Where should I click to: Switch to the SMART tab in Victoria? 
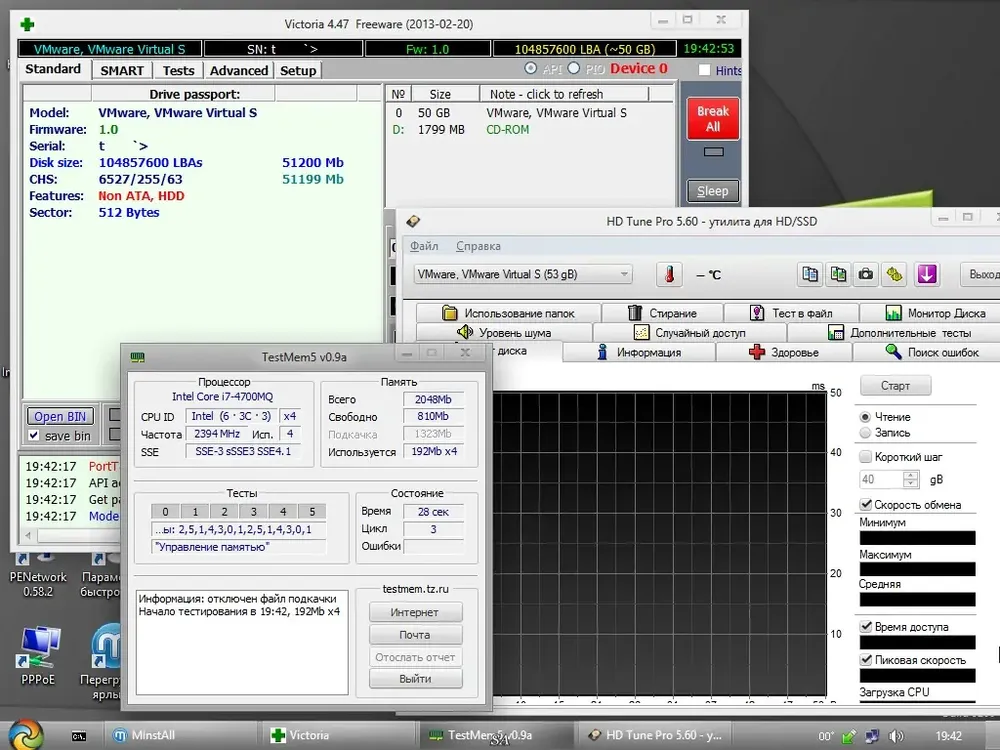click(122, 71)
